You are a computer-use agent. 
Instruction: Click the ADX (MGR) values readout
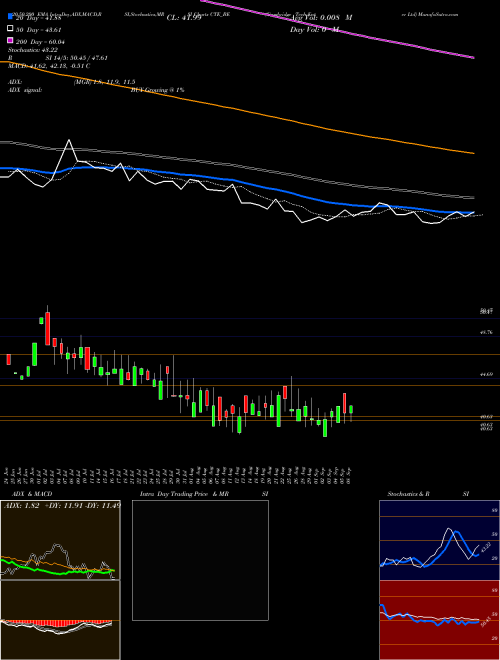[x=104, y=82]
